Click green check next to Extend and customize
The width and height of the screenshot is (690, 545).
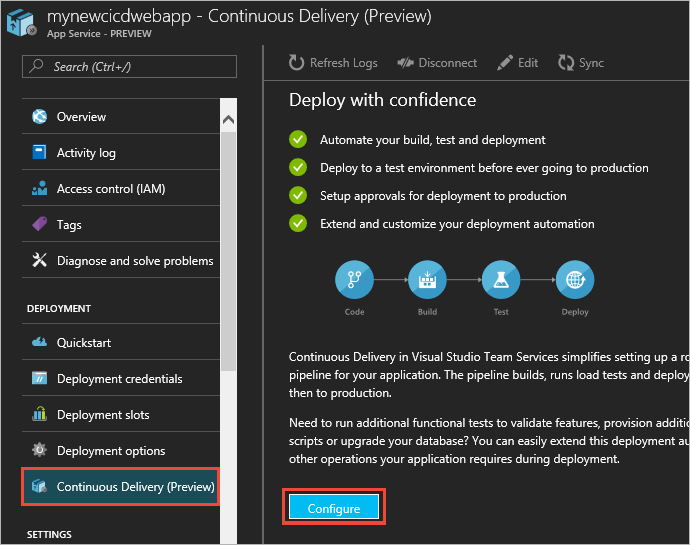(298, 224)
